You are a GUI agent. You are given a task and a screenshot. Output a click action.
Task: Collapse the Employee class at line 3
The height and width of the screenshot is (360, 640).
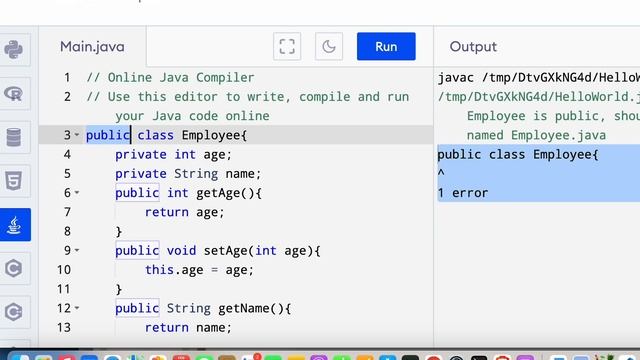(77, 135)
